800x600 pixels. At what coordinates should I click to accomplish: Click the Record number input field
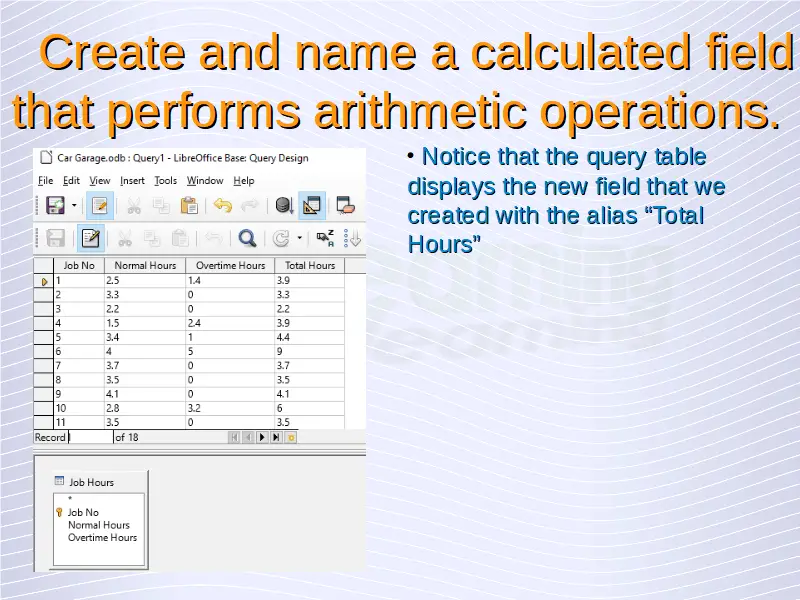pyautogui.click(x=91, y=437)
